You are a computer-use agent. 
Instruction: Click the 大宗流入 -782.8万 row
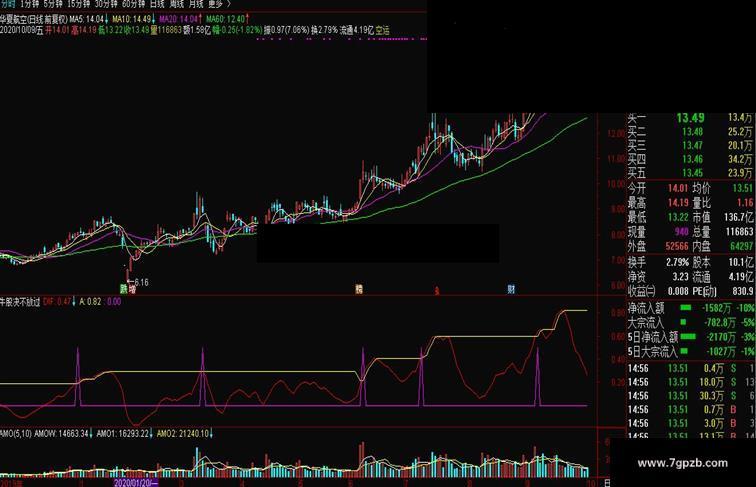[691, 322]
